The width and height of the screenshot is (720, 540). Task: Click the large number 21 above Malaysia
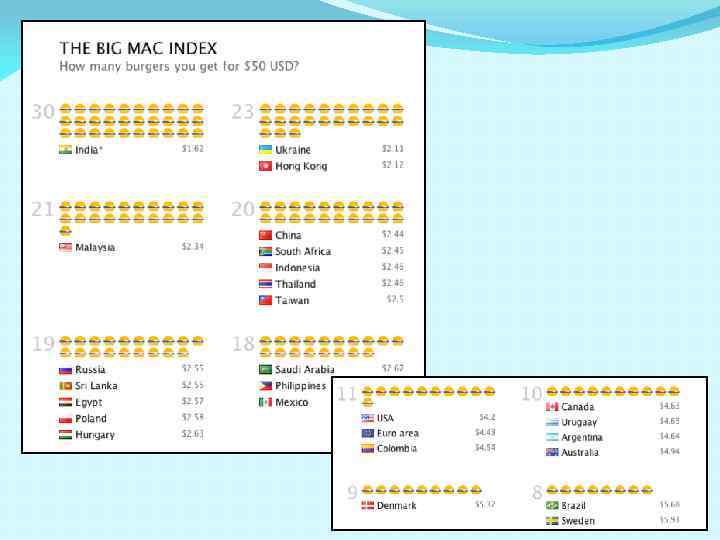[43, 209]
